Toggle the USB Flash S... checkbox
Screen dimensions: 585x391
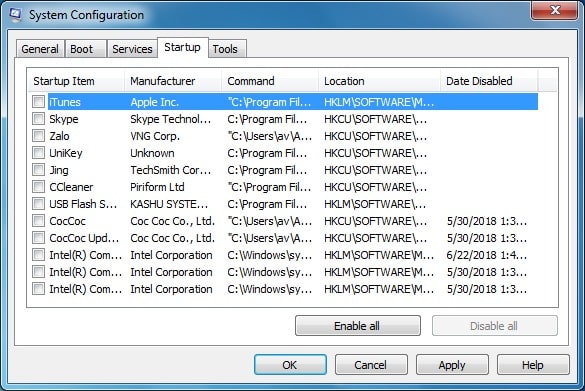tap(38, 204)
